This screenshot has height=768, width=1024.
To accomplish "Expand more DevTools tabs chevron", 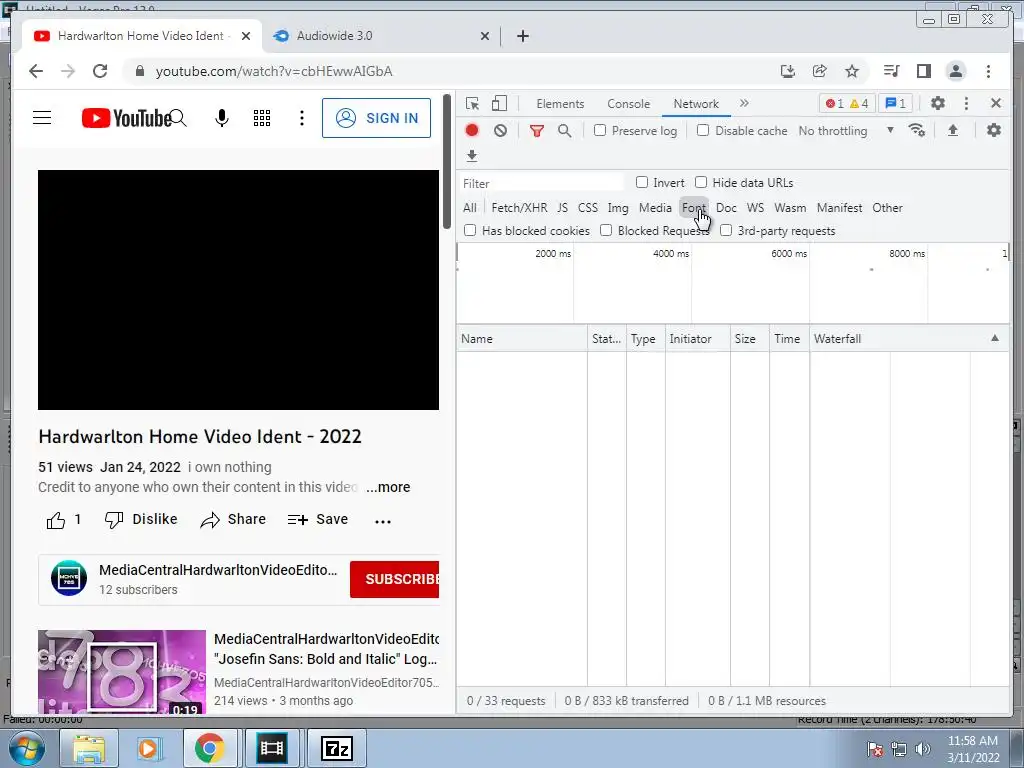I will [744, 103].
